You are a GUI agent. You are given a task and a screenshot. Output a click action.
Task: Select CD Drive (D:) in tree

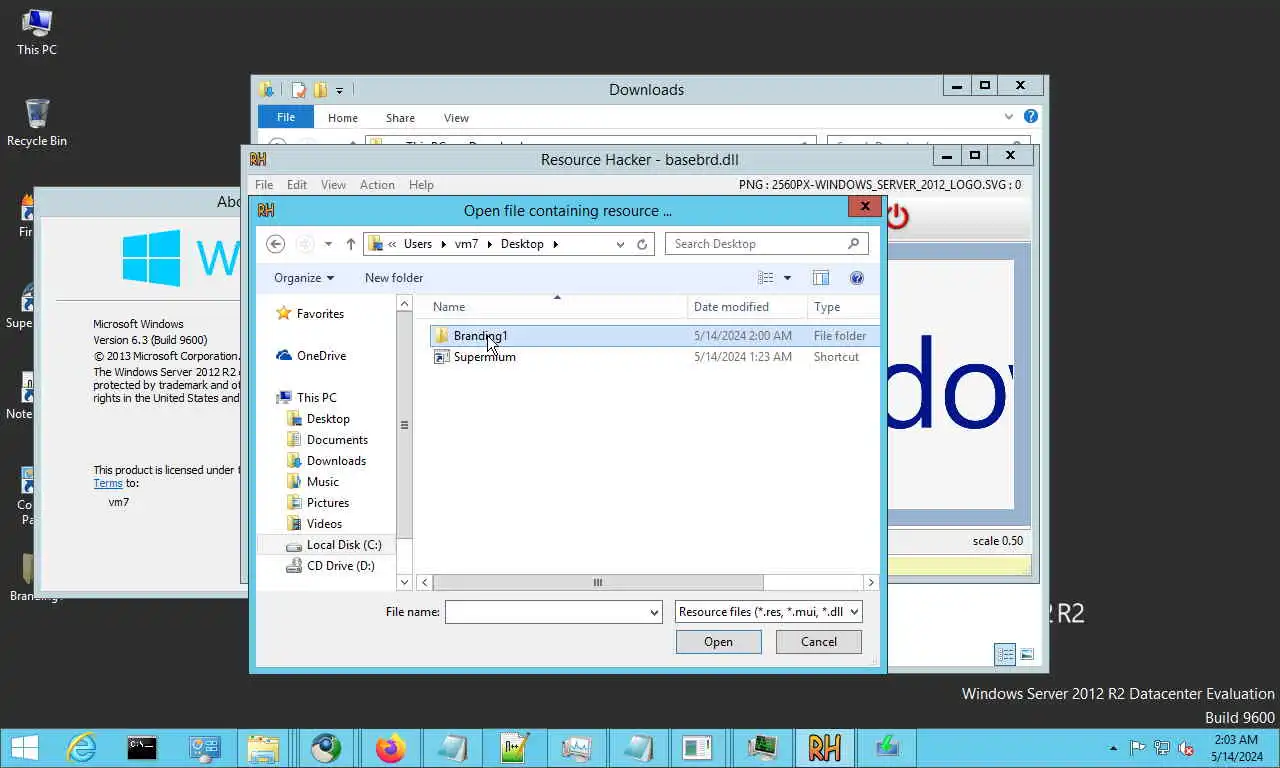[x=340, y=566]
